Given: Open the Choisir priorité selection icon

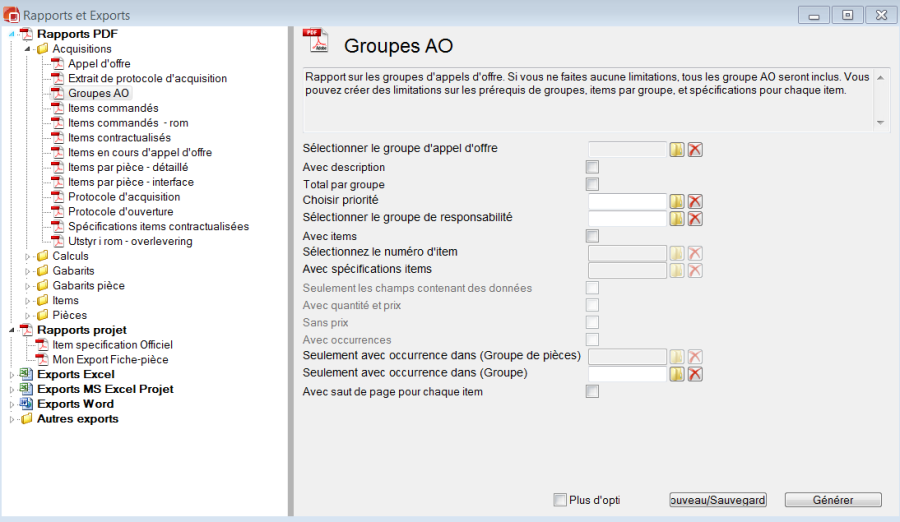Looking at the screenshot, I should tap(677, 202).
